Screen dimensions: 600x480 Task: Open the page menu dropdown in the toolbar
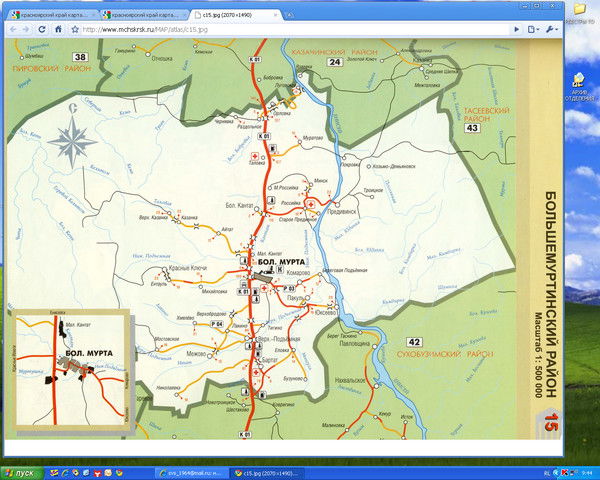click(x=531, y=30)
